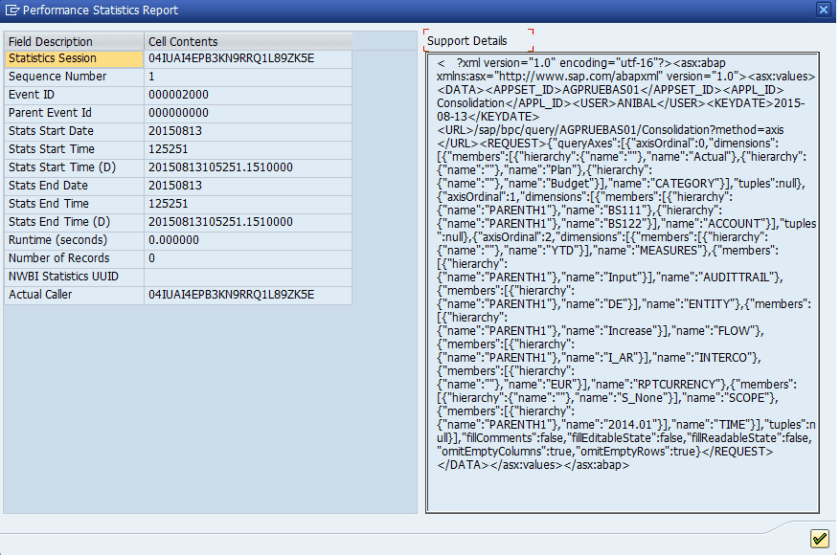Click the Support Details group label

[x=467, y=41]
